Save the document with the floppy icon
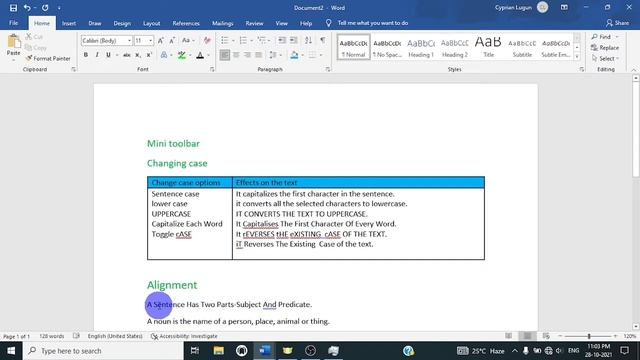 (x=13, y=8)
